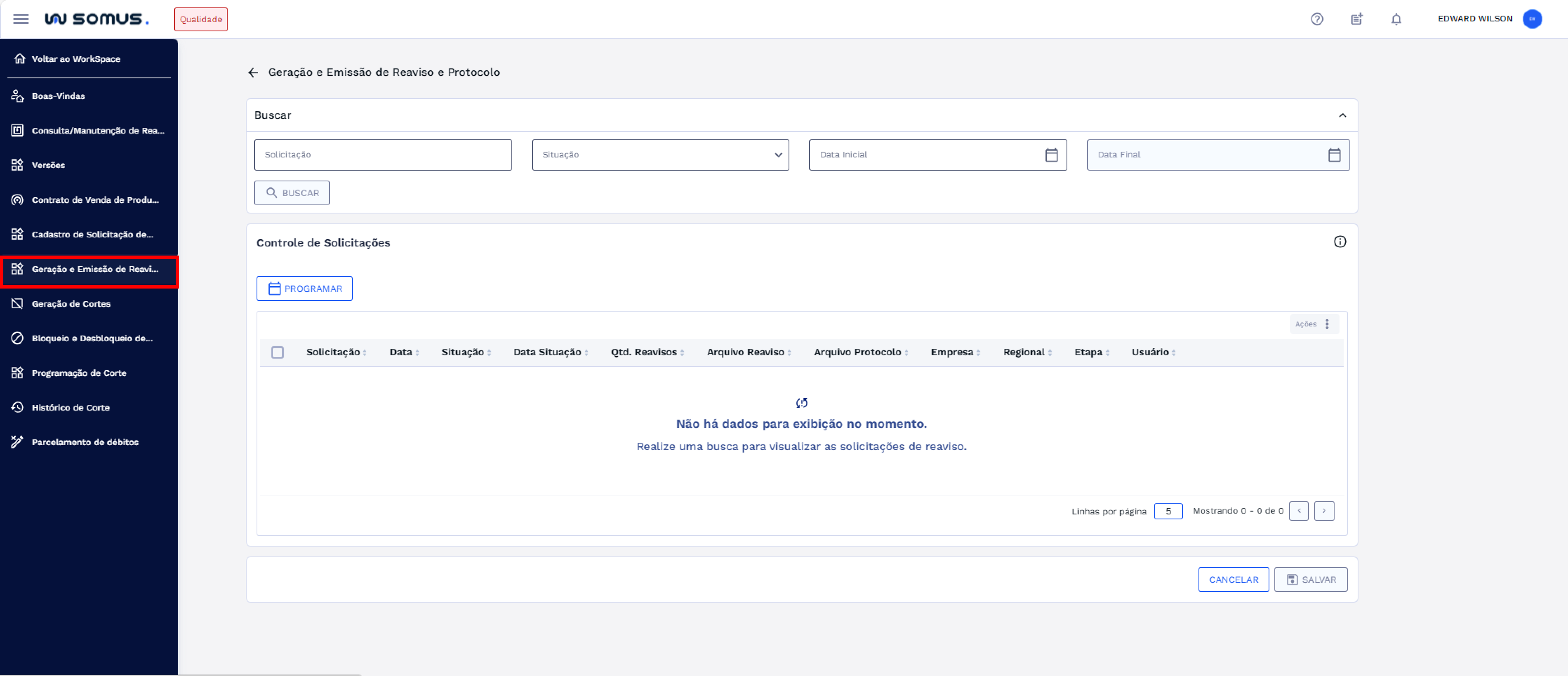Open Geração de Cortes in sidebar
Image resolution: width=1568 pixels, height=676 pixels.
71,304
